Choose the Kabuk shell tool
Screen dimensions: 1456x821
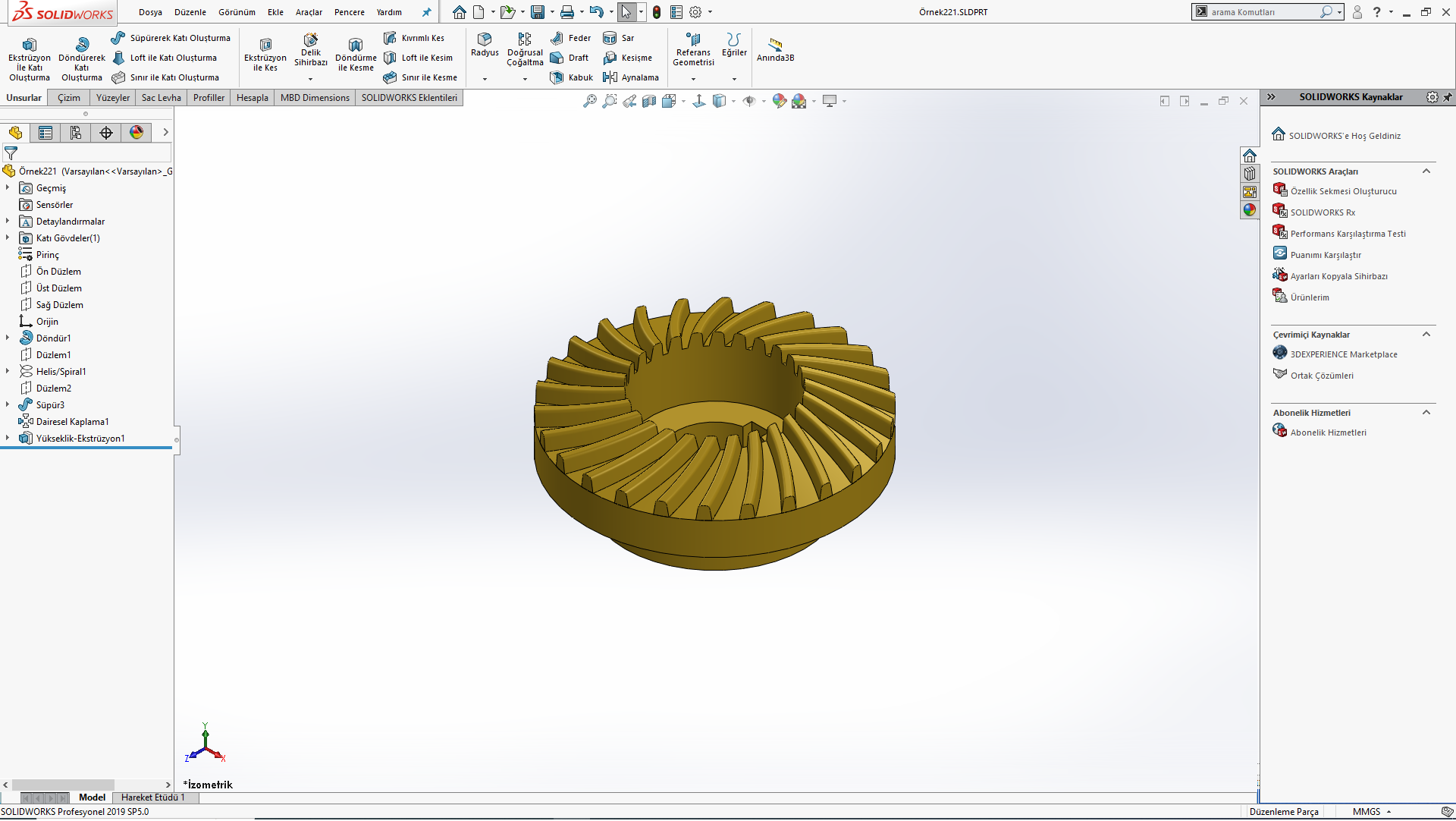(x=572, y=77)
